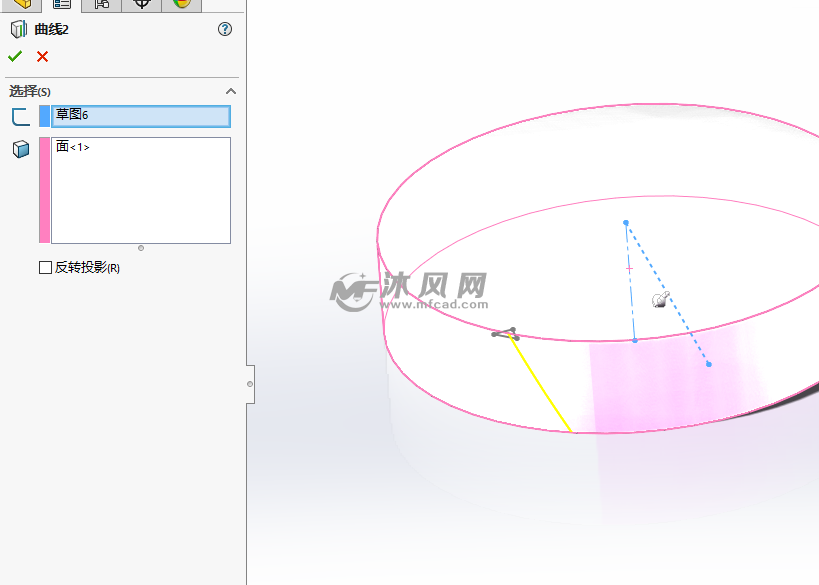This screenshot has width=819, height=585.
Task: Click the face list box resize handle
Action: pos(141,248)
